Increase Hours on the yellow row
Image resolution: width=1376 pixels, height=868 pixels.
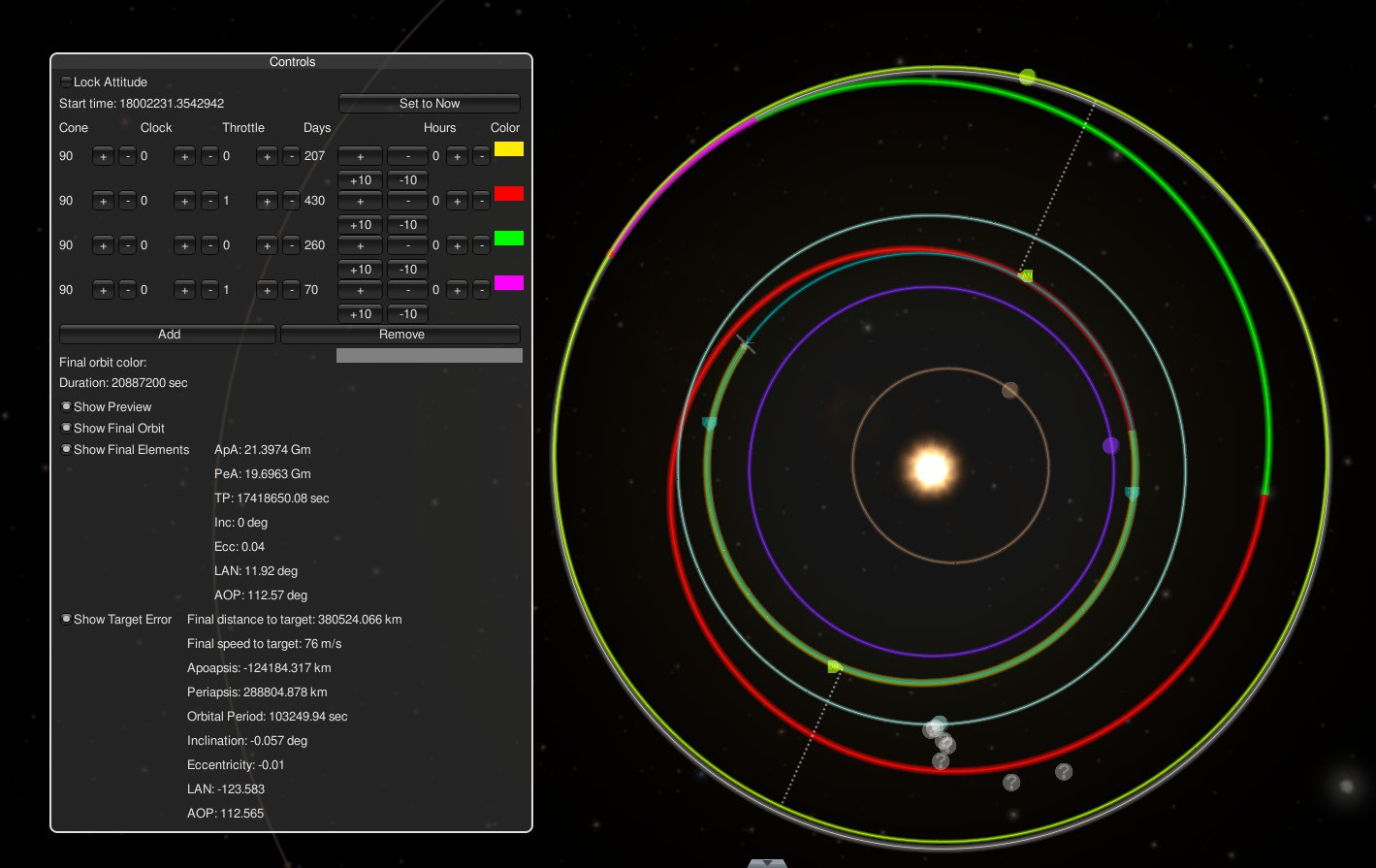pos(457,156)
